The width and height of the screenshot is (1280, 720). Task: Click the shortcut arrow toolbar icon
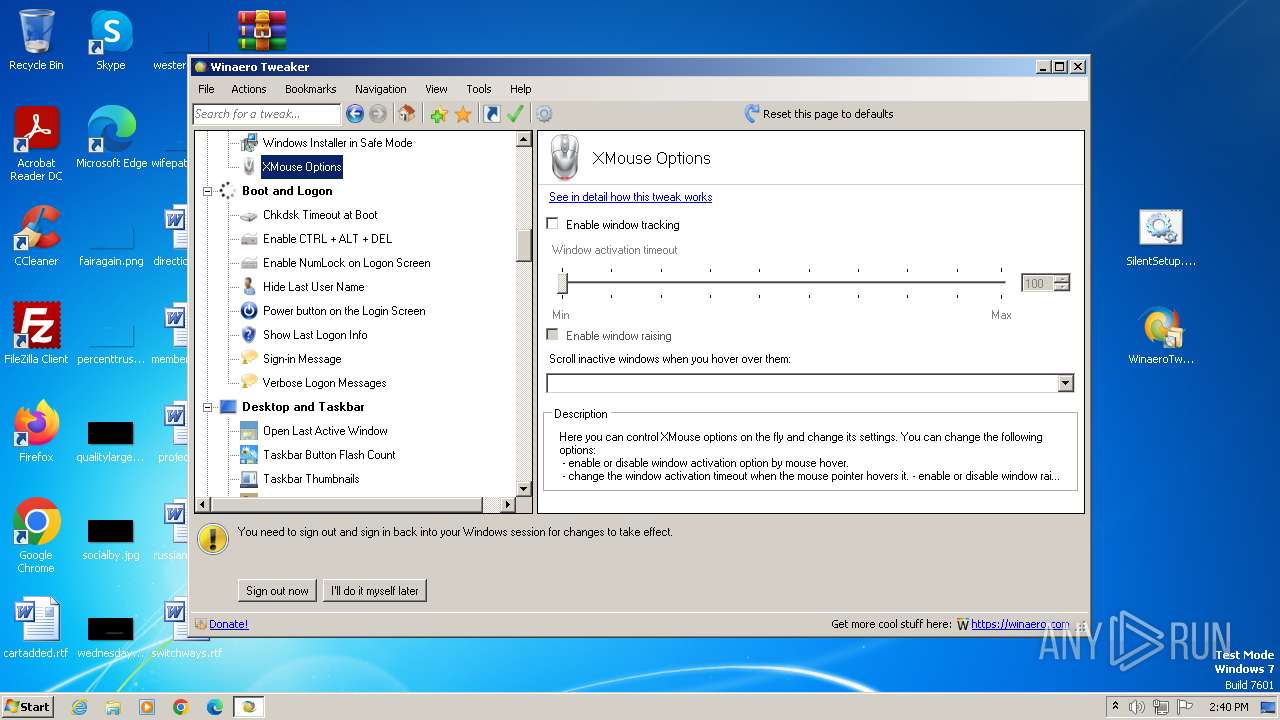click(x=491, y=114)
